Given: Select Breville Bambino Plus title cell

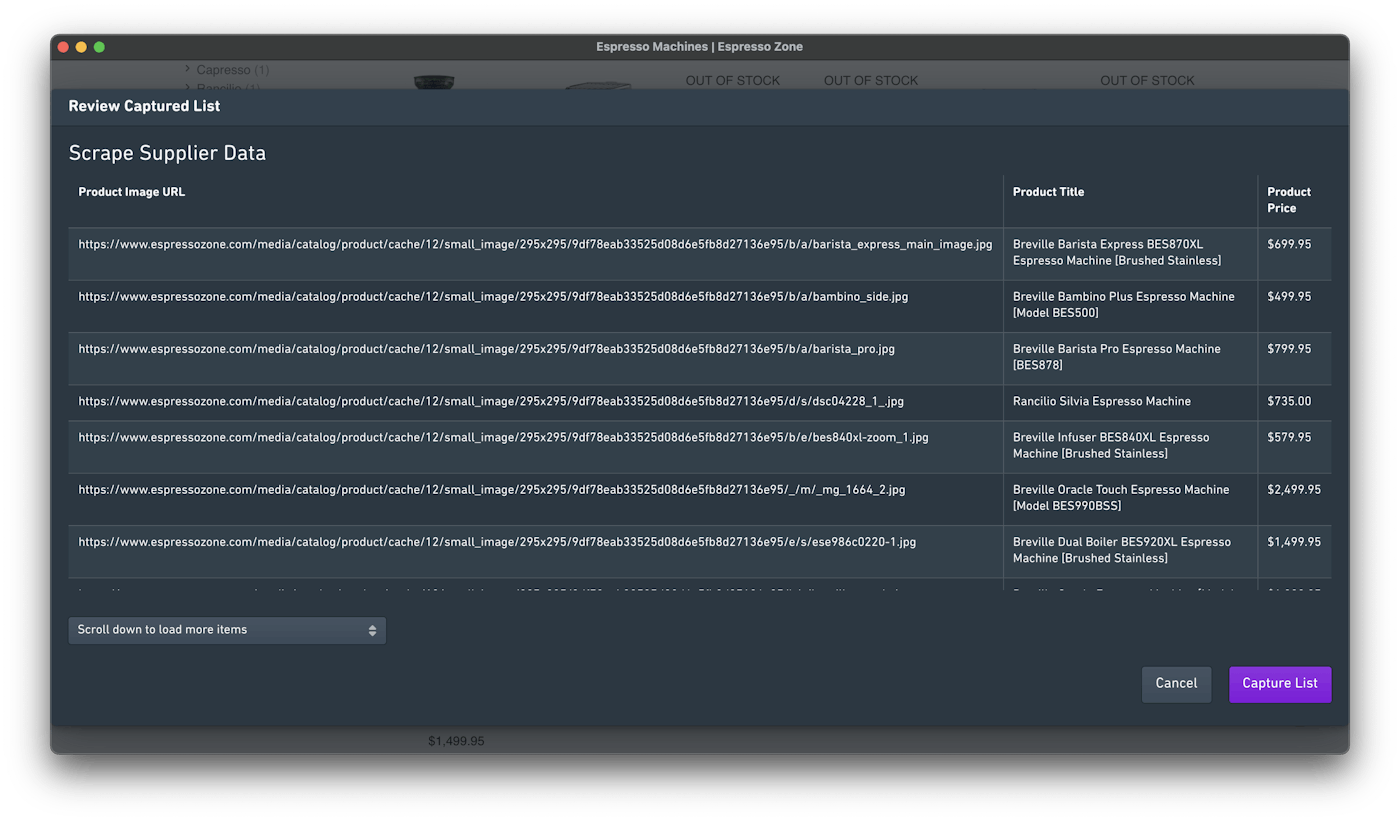Looking at the screenshot, I should click(x=1131, y=306).
